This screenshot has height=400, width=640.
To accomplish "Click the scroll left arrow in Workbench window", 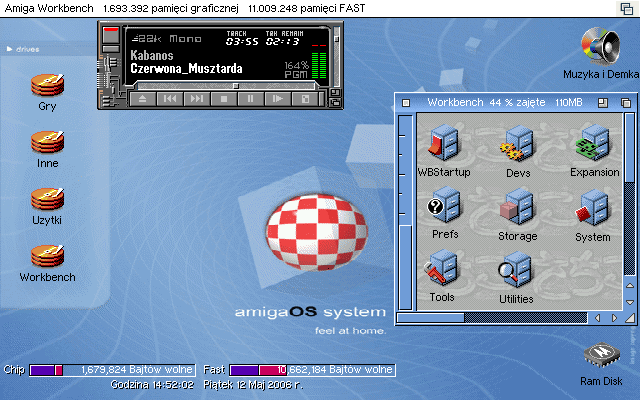I will 598,318.
